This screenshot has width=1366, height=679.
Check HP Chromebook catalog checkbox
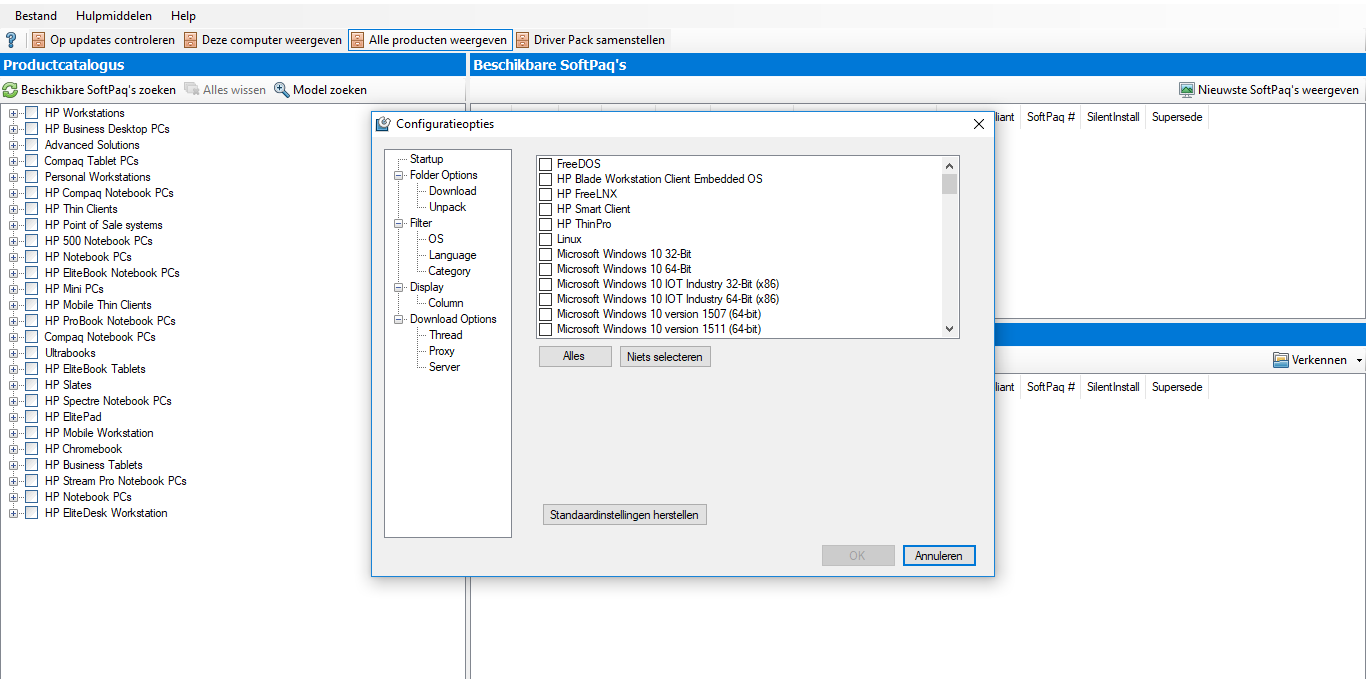(x=32, y=449)
